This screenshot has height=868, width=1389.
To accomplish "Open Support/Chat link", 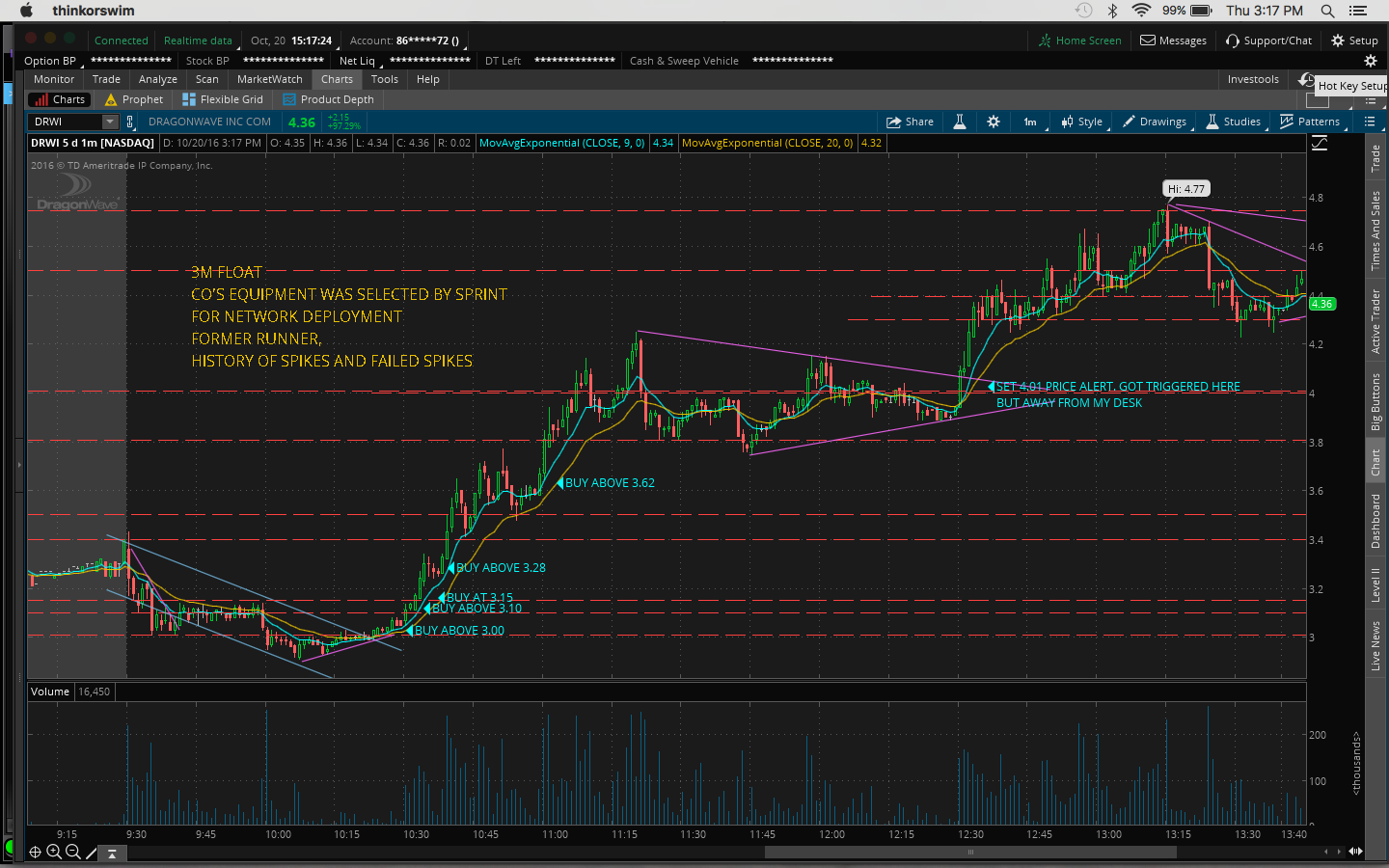I will [1268, 41].
